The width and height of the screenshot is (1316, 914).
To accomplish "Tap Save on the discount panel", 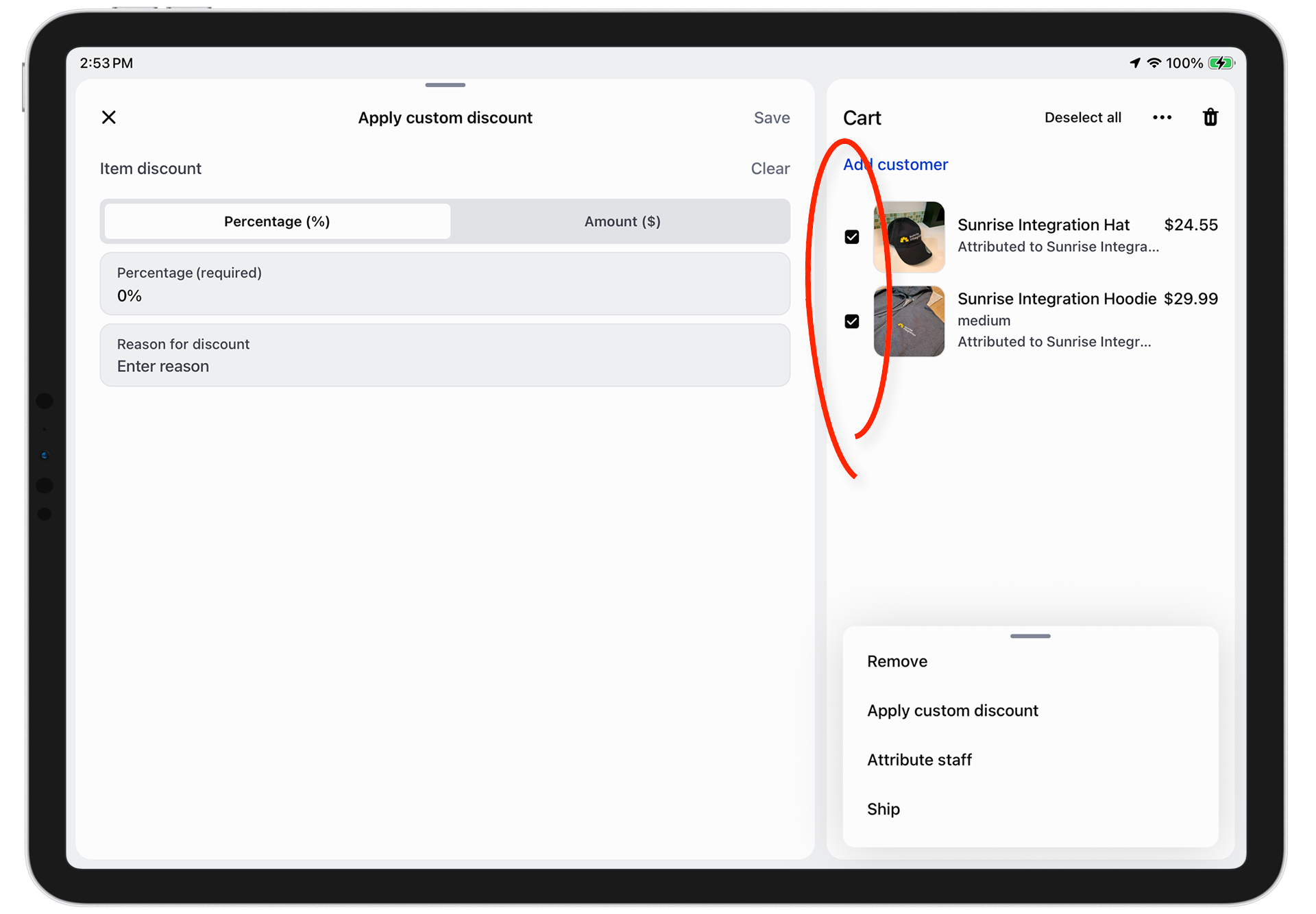I will click(772, 118).
